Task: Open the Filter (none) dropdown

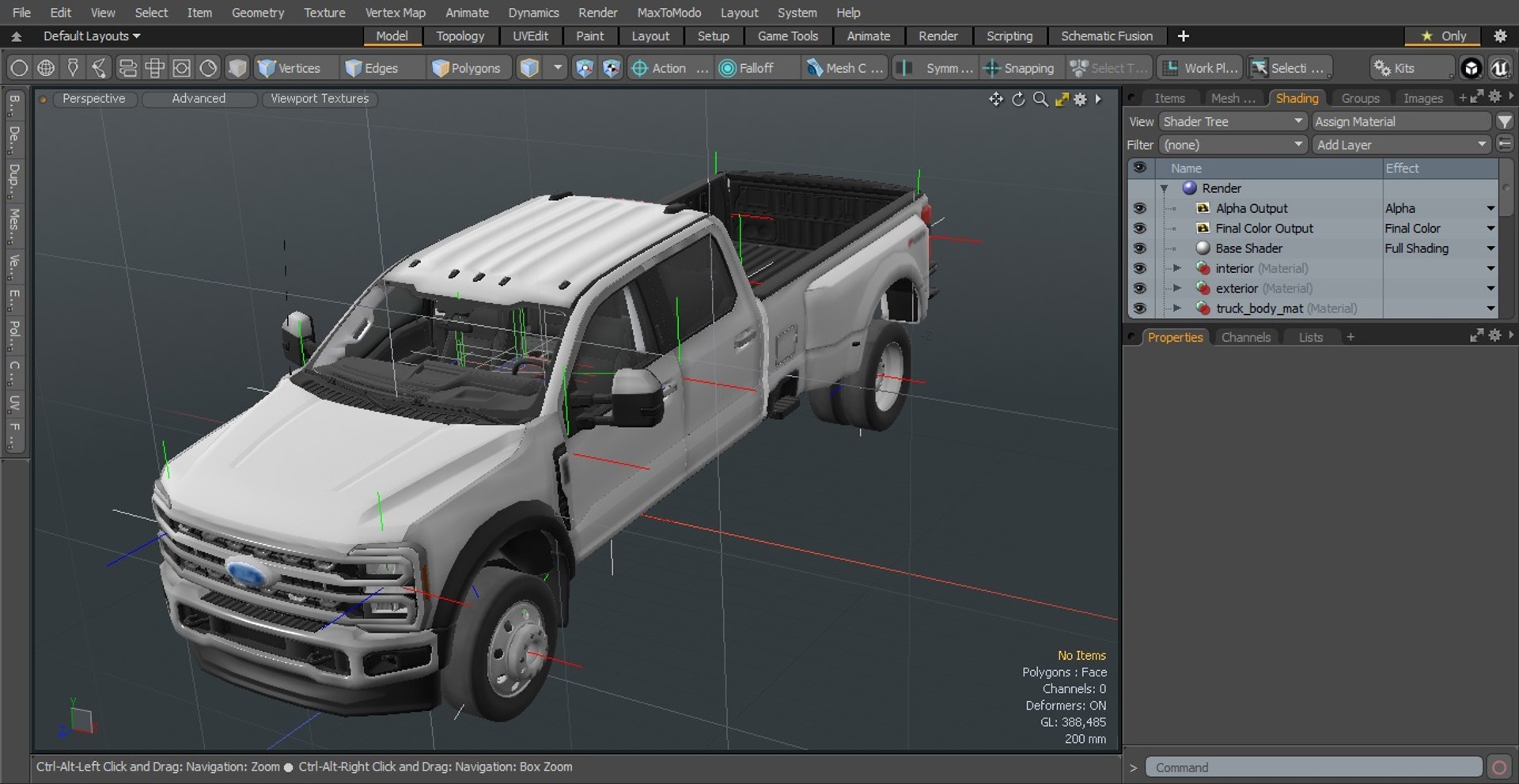Action: (1233, 145)
